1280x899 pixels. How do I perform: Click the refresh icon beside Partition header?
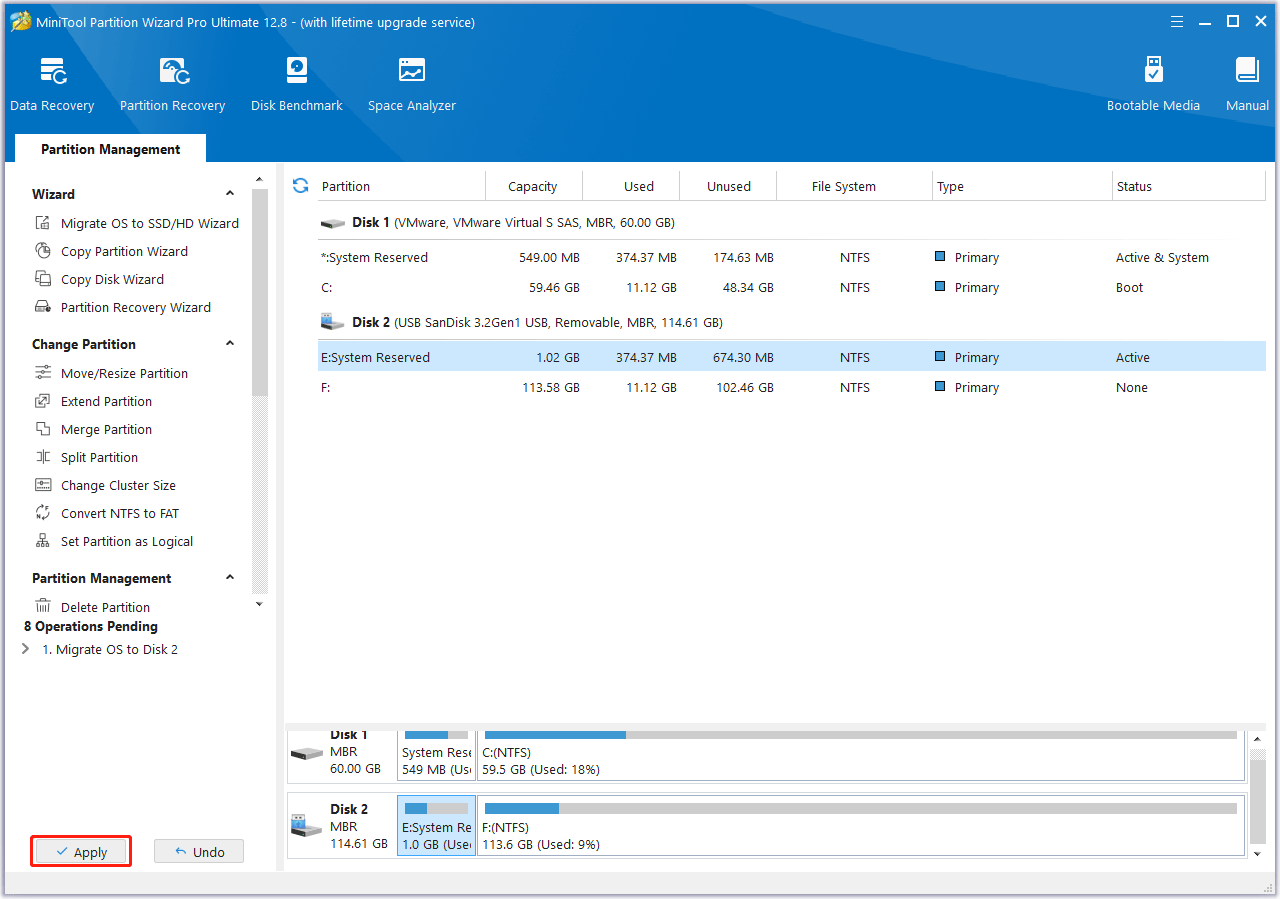tap(300, 186)
